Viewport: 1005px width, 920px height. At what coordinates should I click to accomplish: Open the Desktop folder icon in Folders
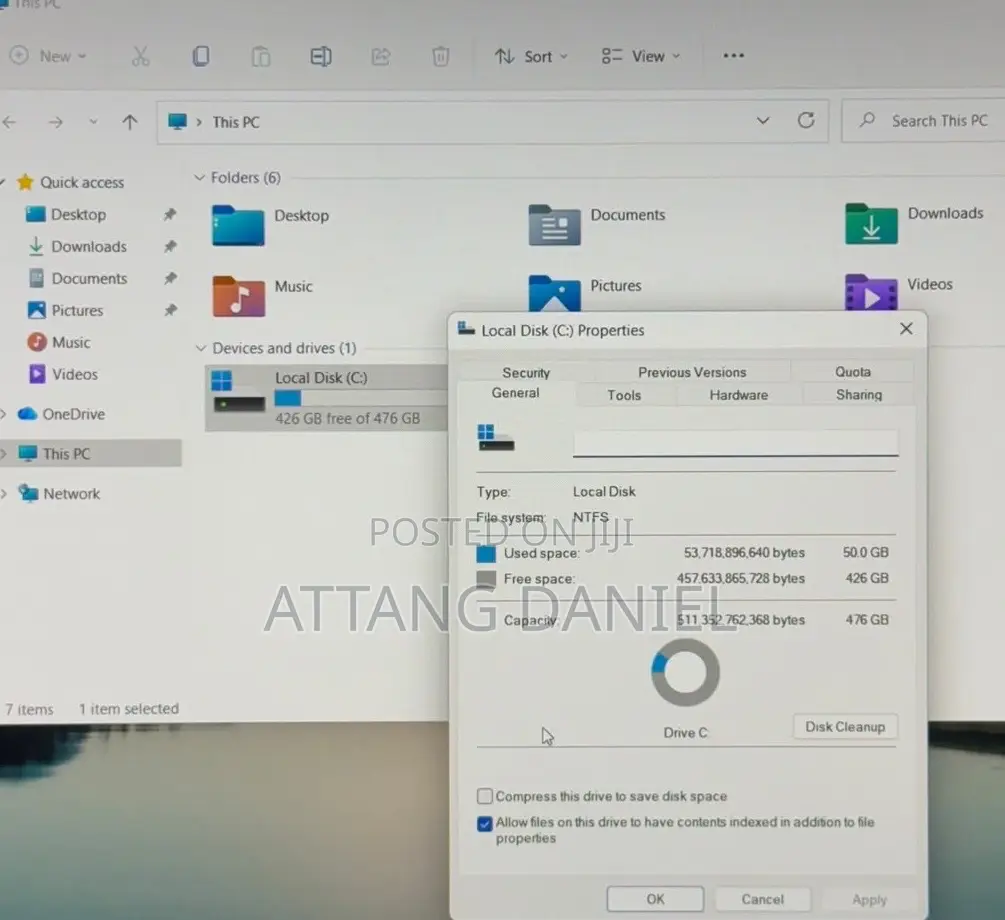tap(238, 225)
